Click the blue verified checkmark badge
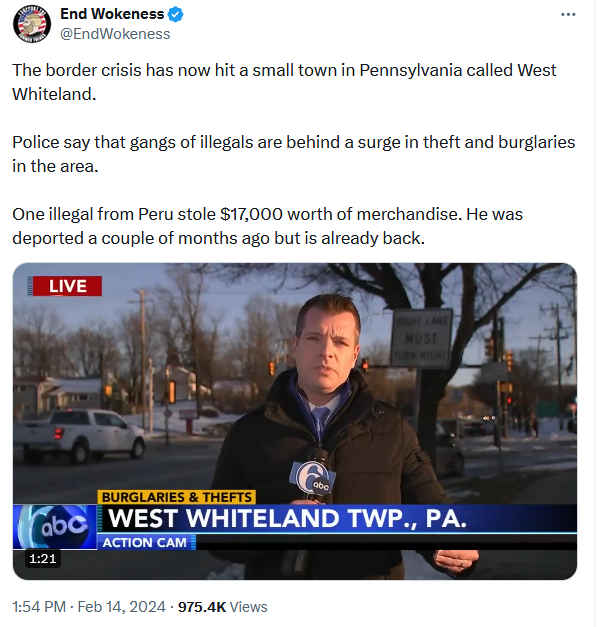The image size is (597, 627). pos(176,14)
